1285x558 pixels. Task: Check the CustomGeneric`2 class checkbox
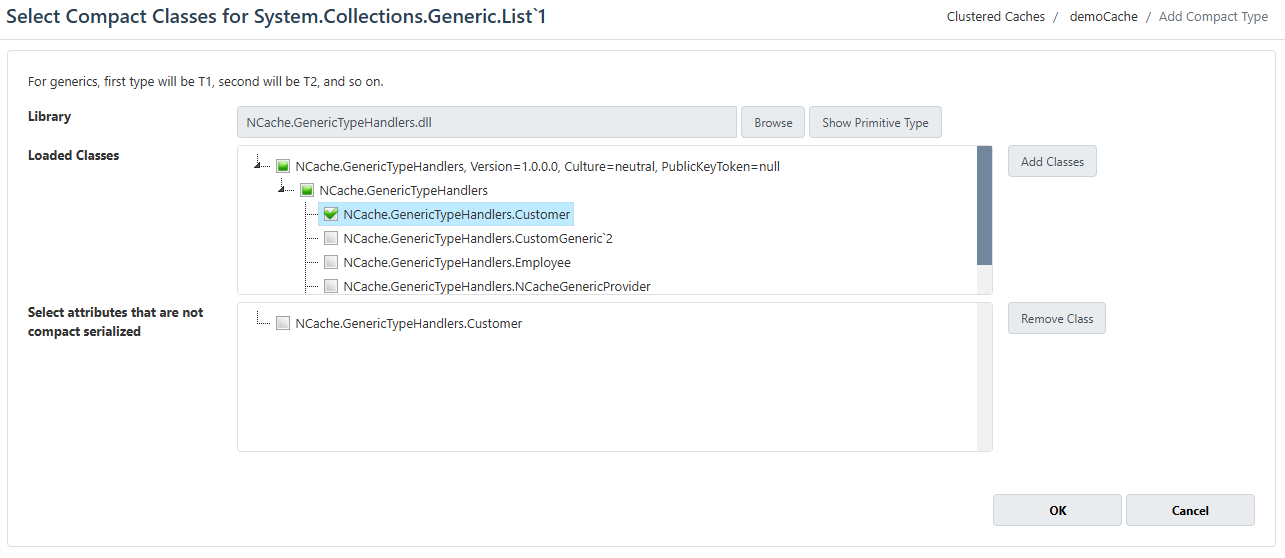tap(331, 238)
